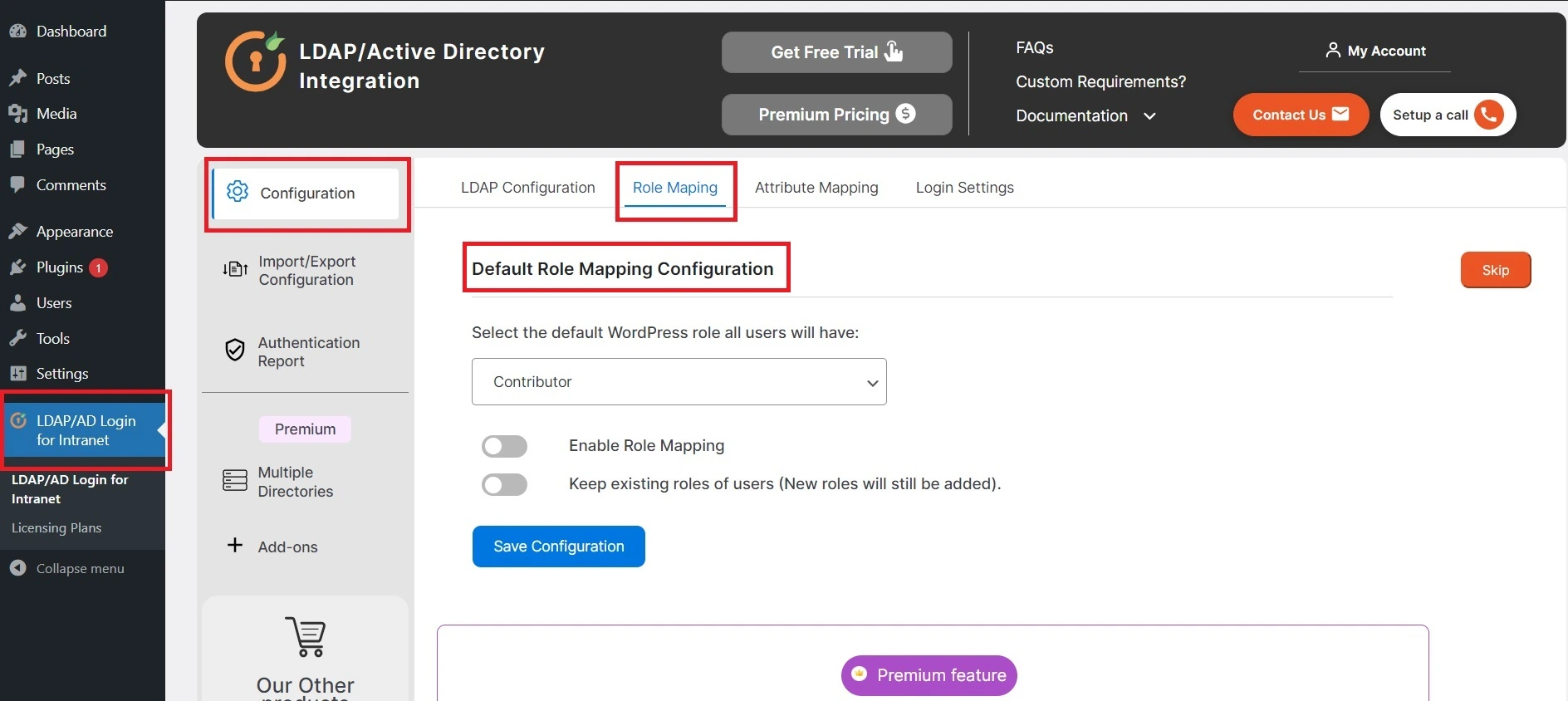Click the Pages icon in sidebar
The width and height of the screenshot is (1568, 701).
click(18, 150)
